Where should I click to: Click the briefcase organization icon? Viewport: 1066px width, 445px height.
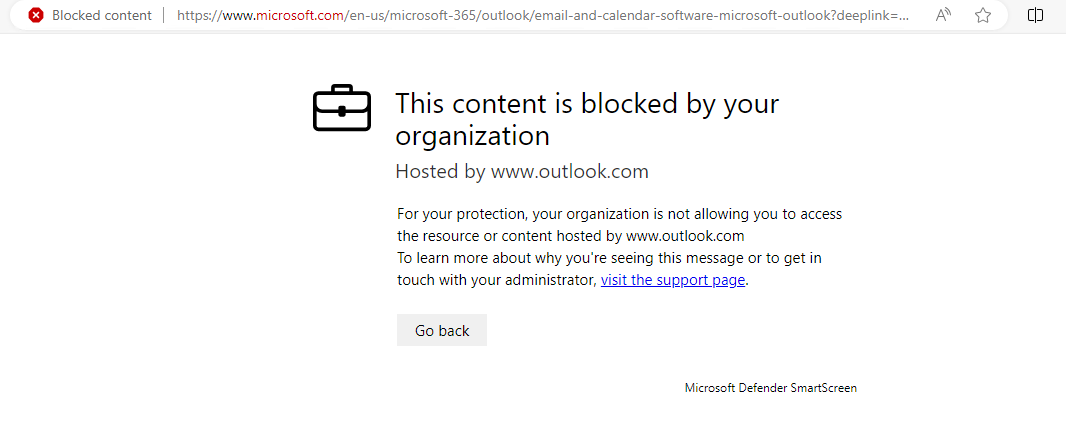pos(342,107)
